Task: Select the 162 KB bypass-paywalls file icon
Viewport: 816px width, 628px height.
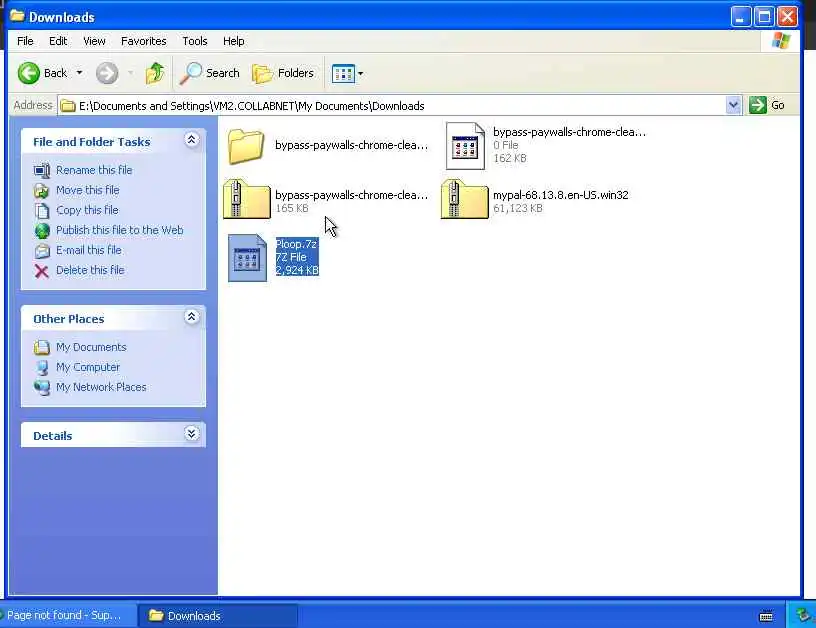Action: pos(465,146)
